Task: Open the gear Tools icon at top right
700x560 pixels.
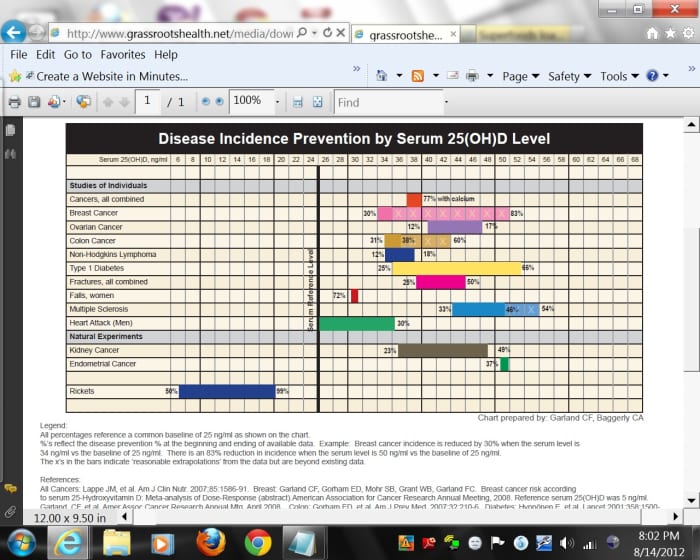Action: tap(689, 33)
